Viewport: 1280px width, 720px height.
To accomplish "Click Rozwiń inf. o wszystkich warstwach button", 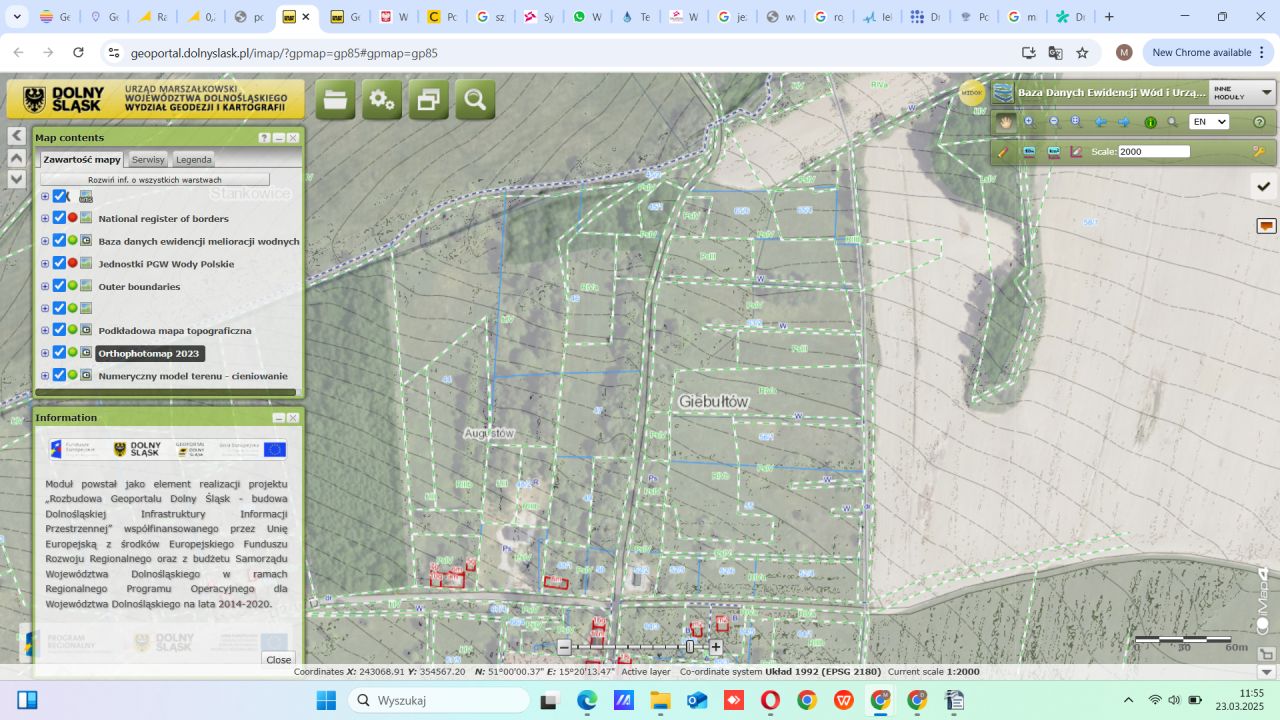I will click(x=155, y=180).
